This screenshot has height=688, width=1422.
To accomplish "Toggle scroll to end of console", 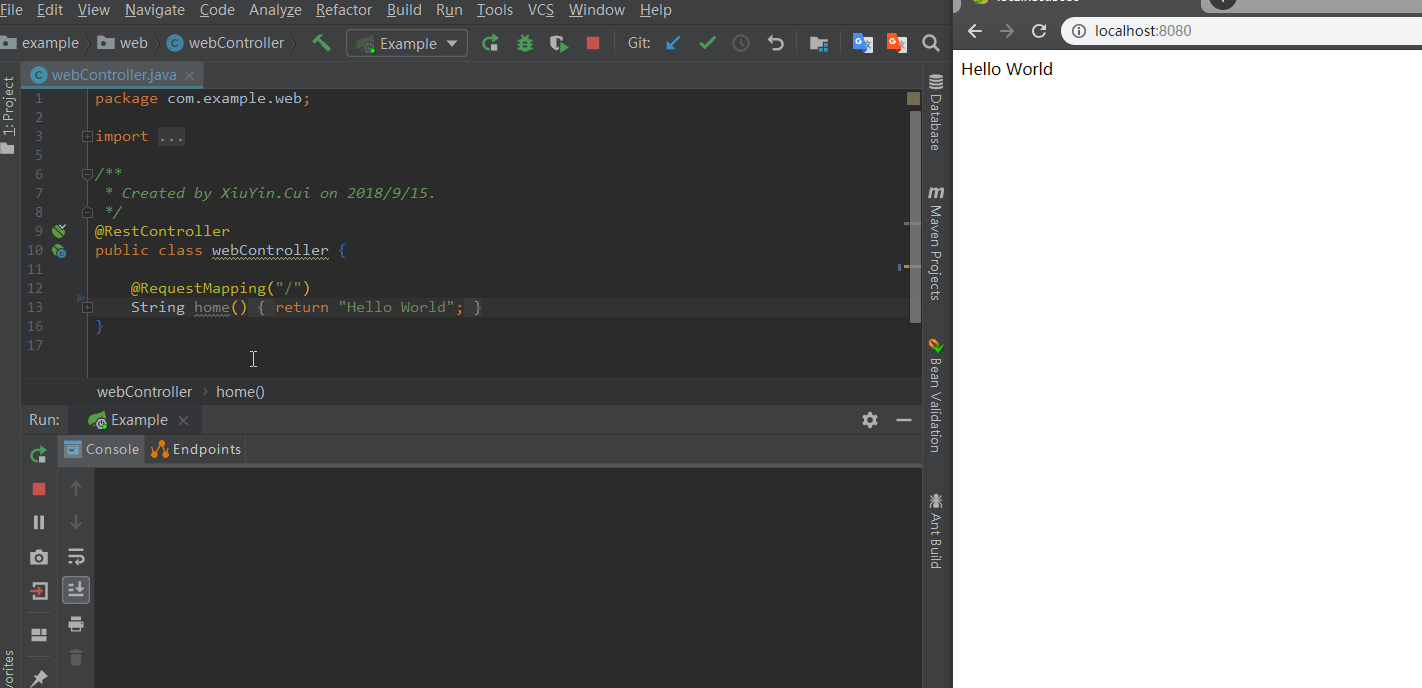I will pos(76,590).
